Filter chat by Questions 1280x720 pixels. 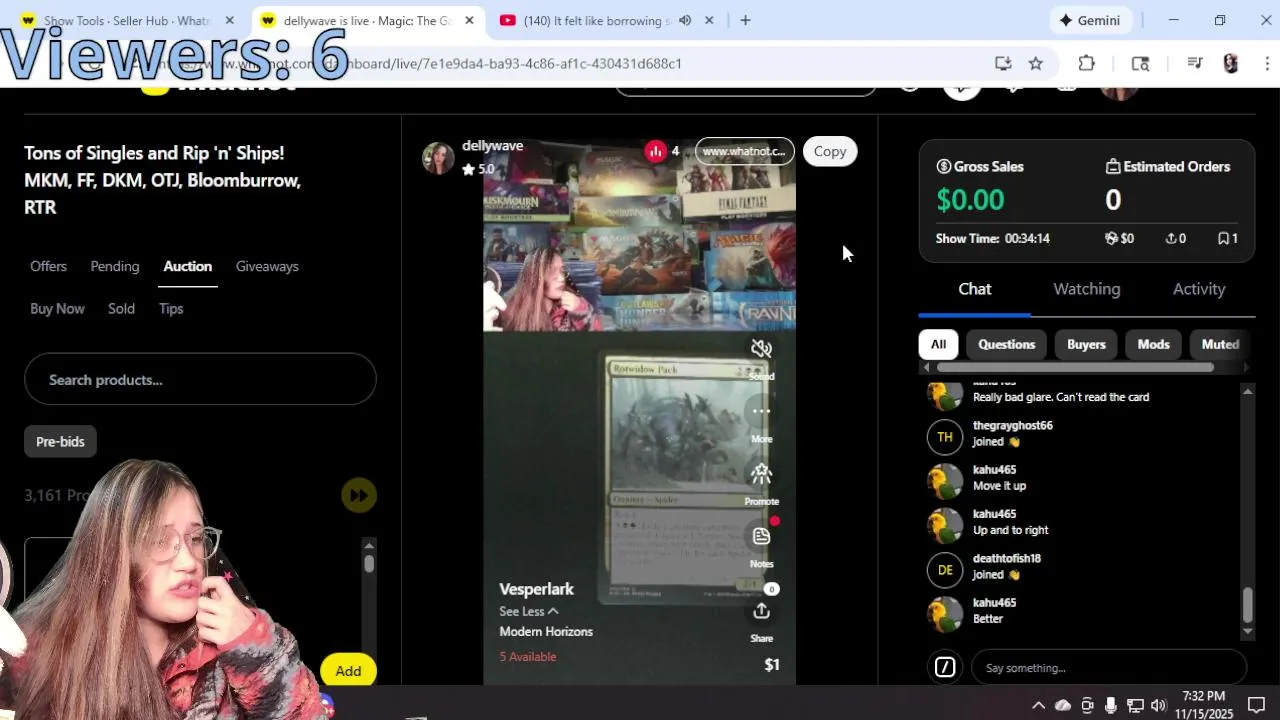pos(1006,344)
